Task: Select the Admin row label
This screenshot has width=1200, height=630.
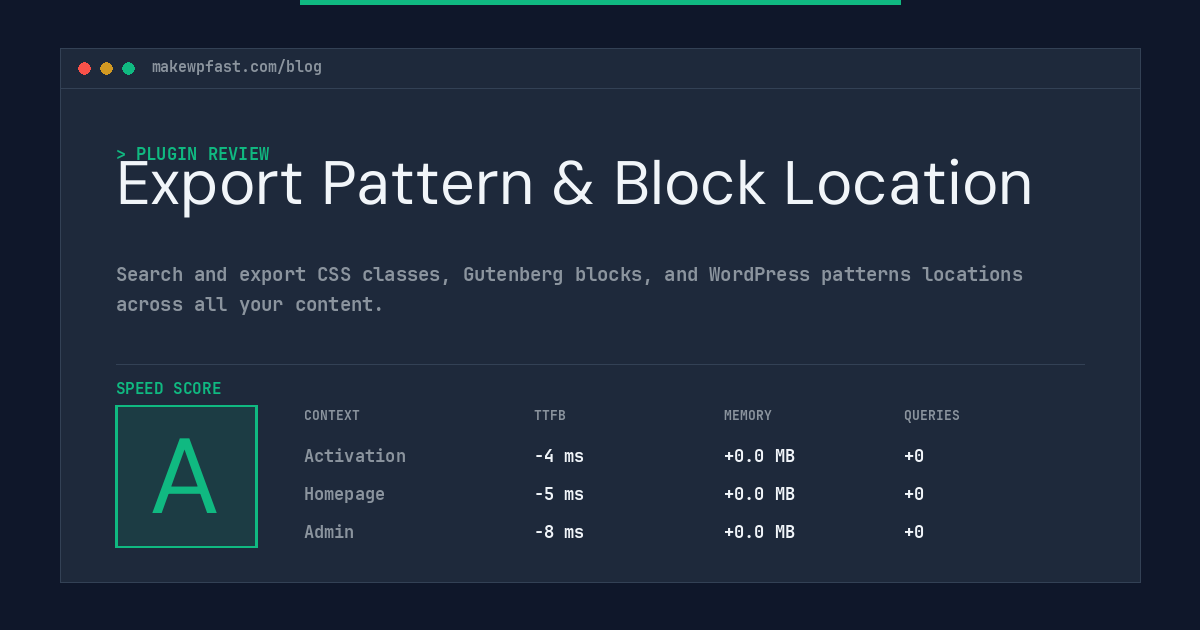Action: (329, 532)
